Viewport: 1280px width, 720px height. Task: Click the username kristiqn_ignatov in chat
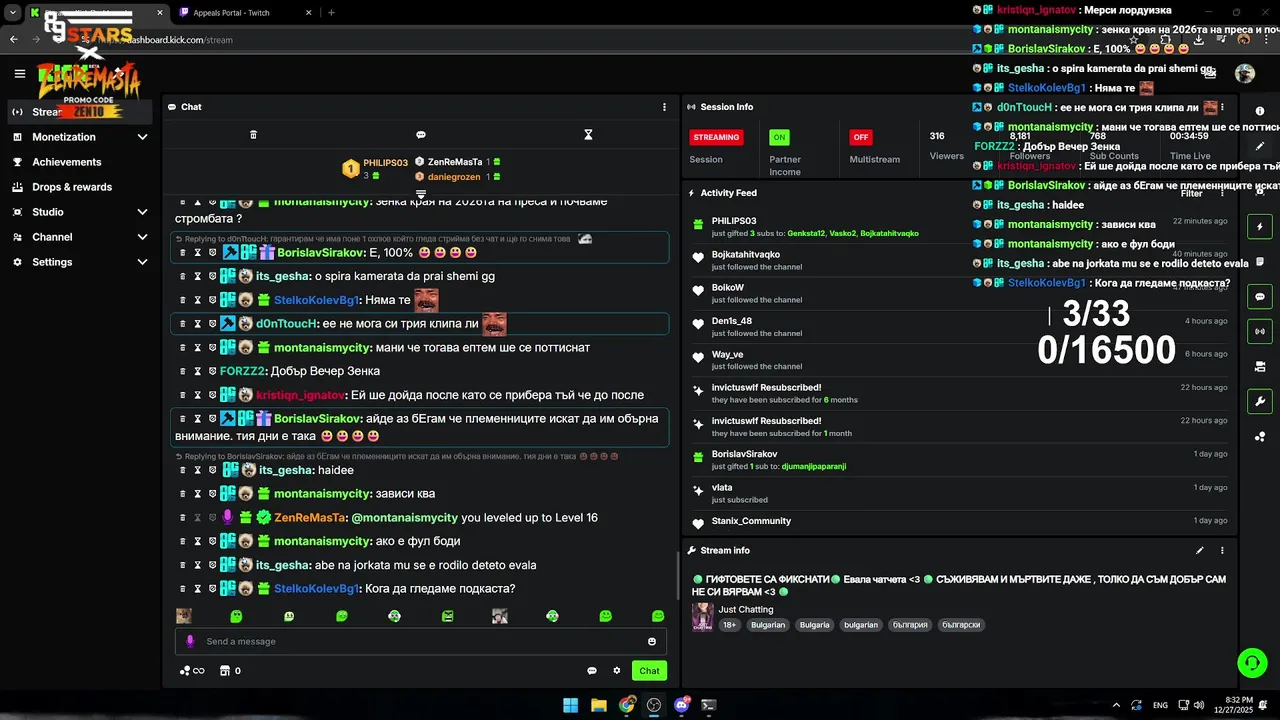pos(301,395)
